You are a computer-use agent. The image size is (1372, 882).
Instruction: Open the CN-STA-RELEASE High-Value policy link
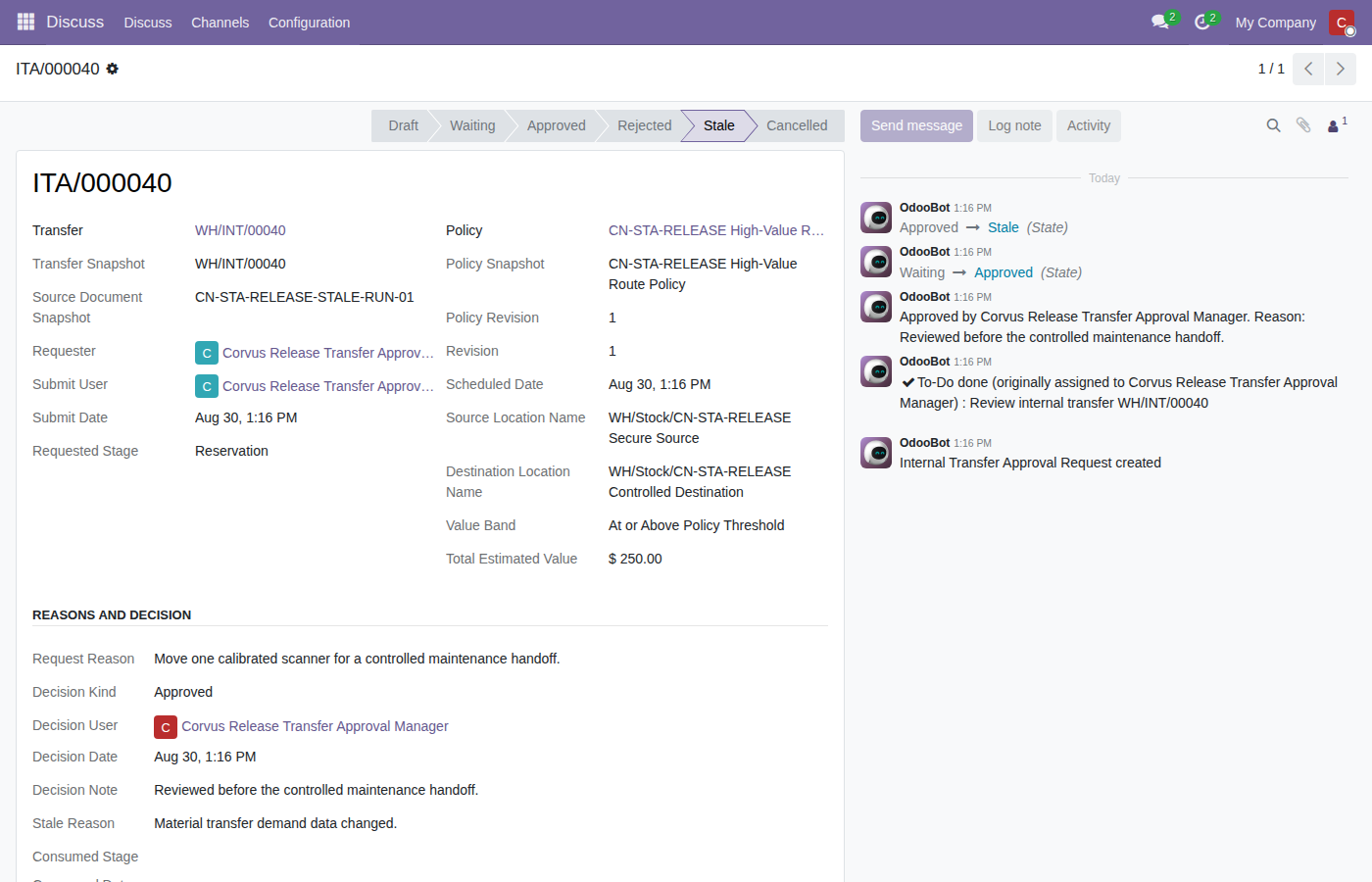[716, 230]
